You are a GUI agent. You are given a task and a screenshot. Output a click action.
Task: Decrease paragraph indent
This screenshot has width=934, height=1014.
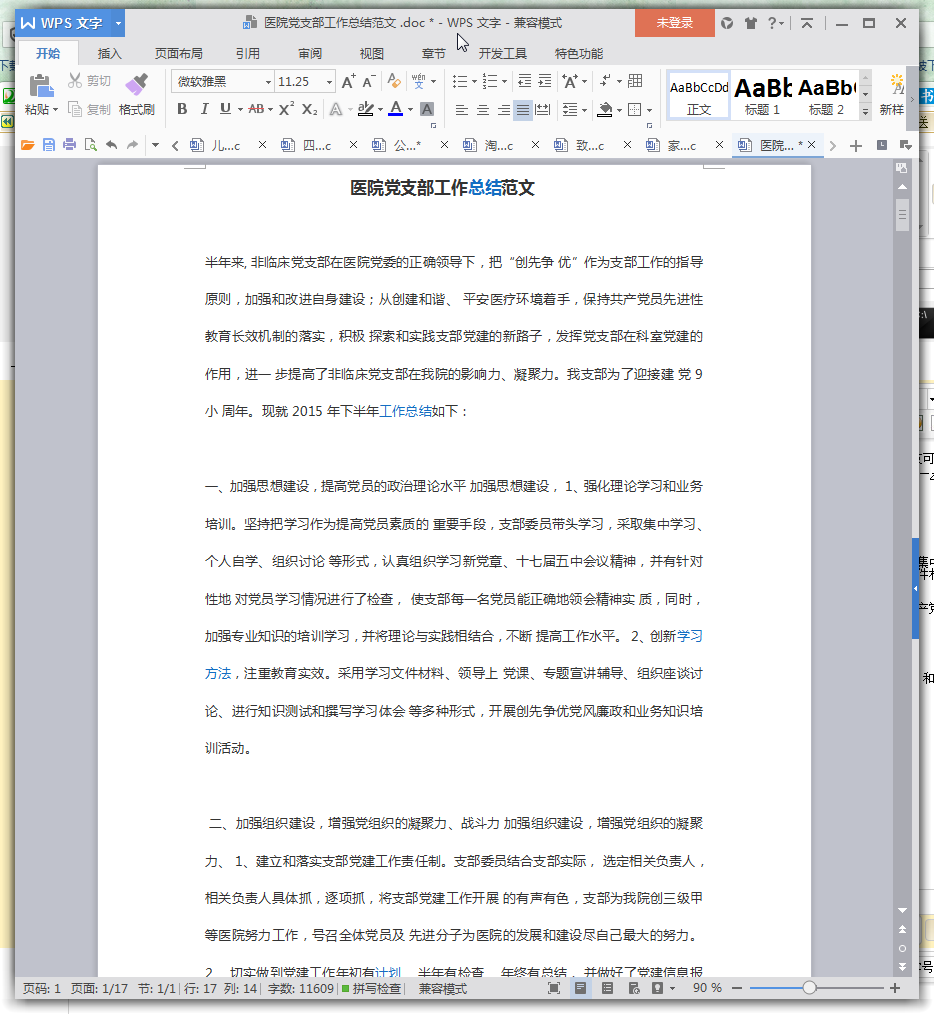(x=525, y=81)
